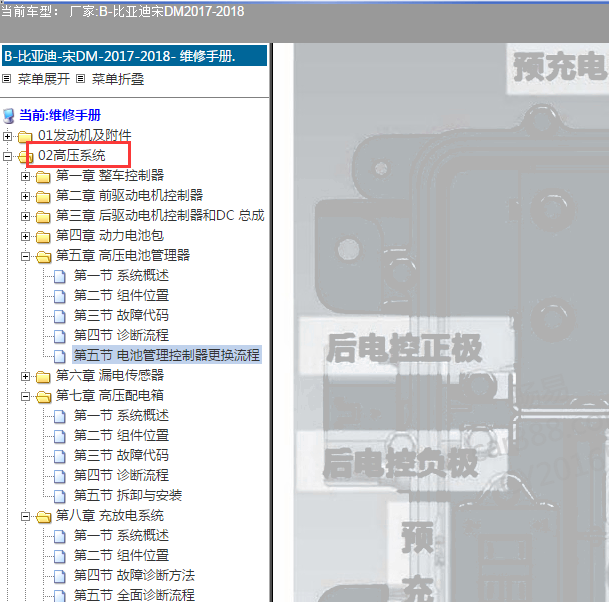Open 第一章 整车控制器 chapter

pyautogui.click(x=110, y=175)
